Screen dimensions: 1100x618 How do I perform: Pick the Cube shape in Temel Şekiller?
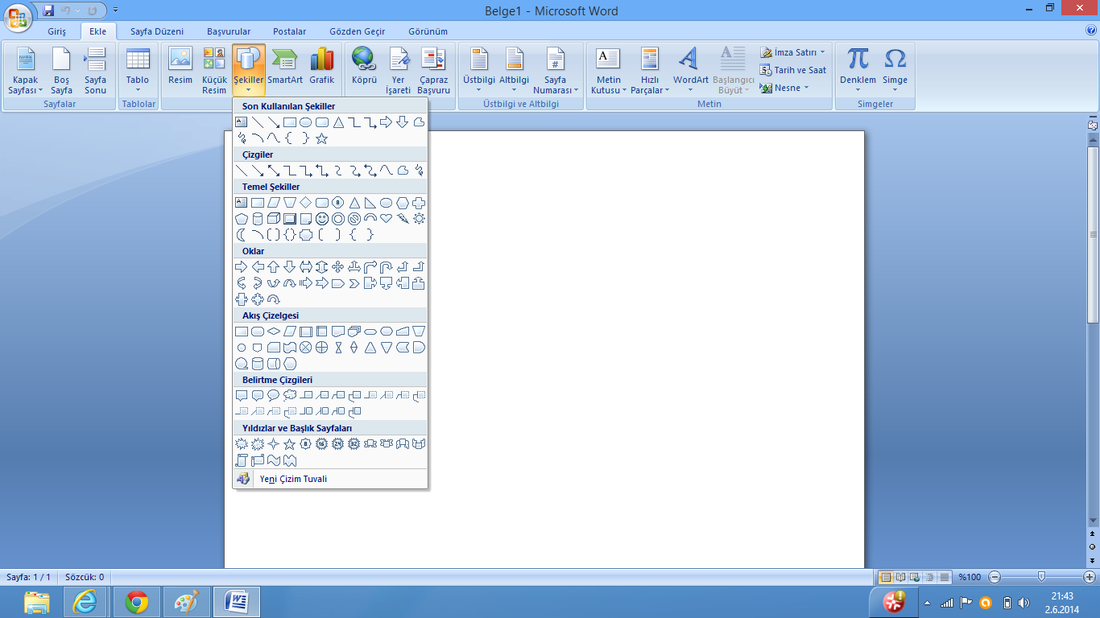(x=274, y=219)
